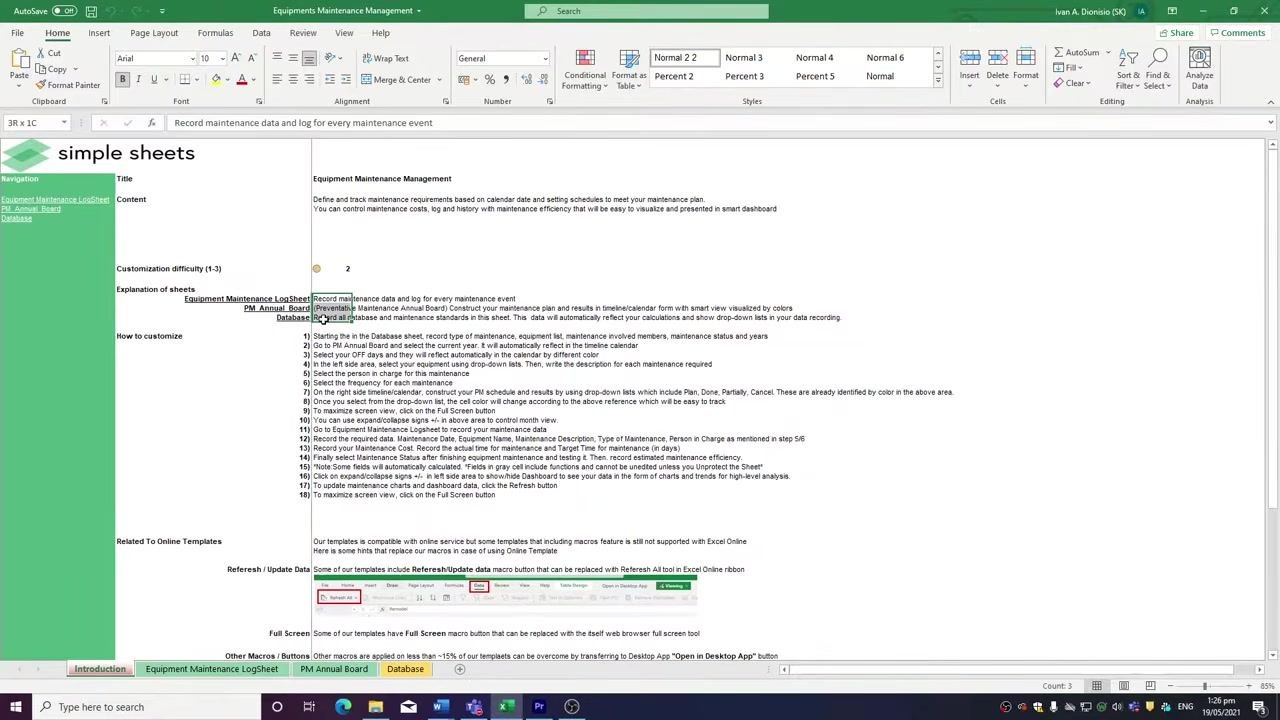Click the Paste clipboard icon
Viewport: 1280px width, 720px height.
click(x=18, y=60)
